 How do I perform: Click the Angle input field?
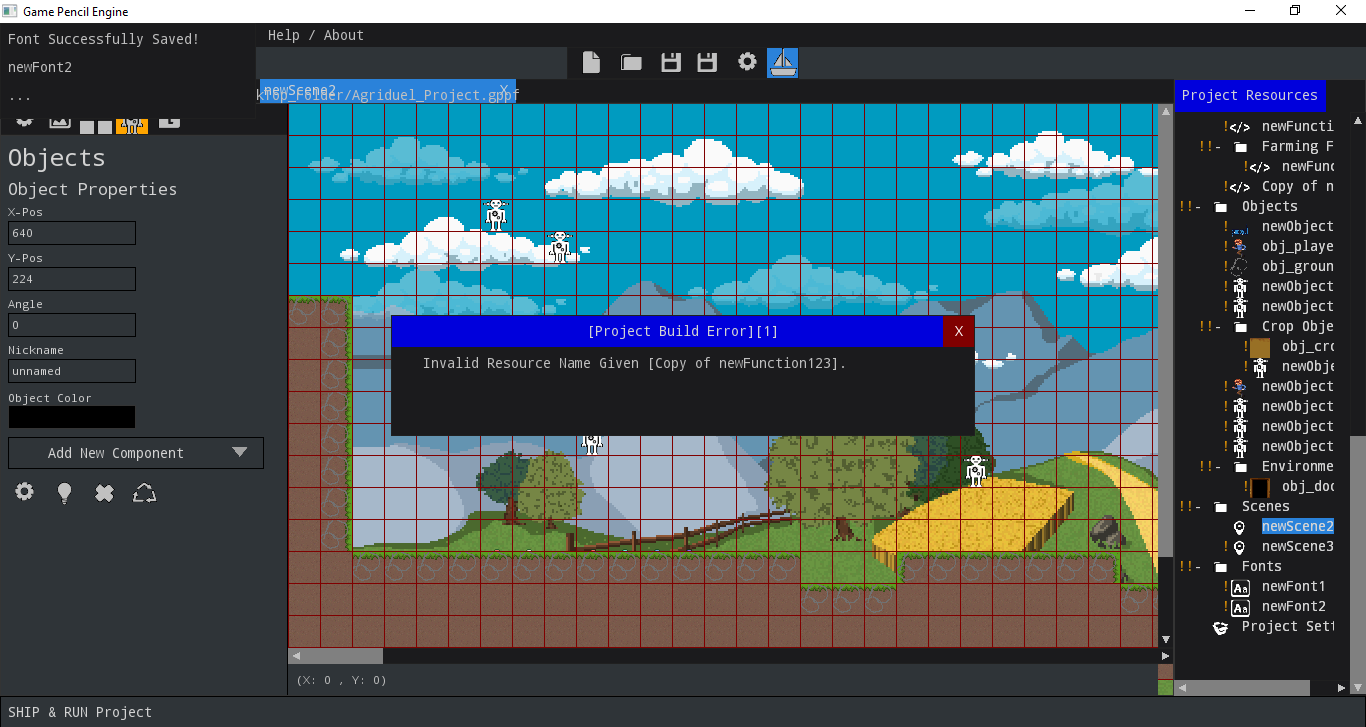(x=71, y=325)
